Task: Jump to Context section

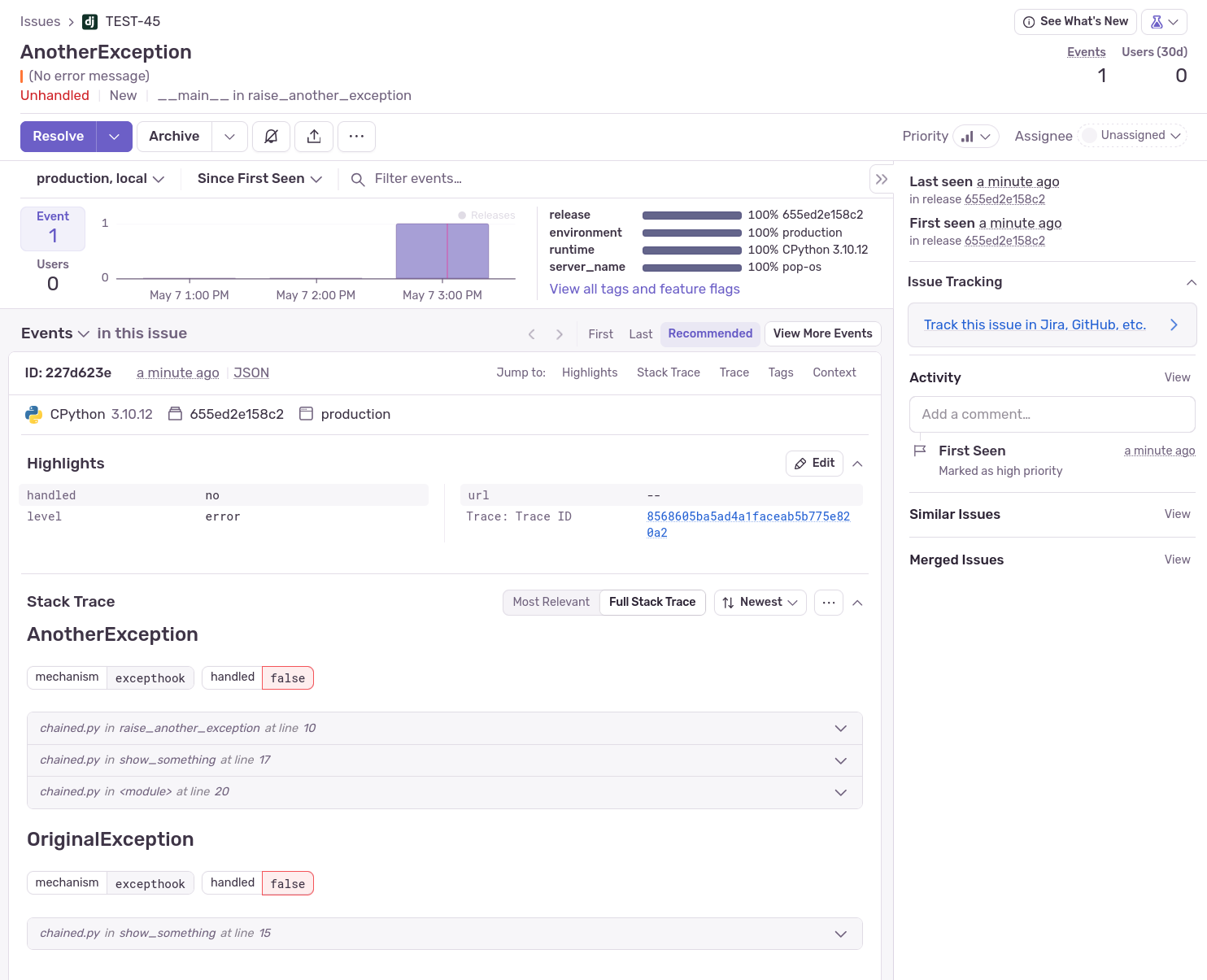Action: [834, 372]
